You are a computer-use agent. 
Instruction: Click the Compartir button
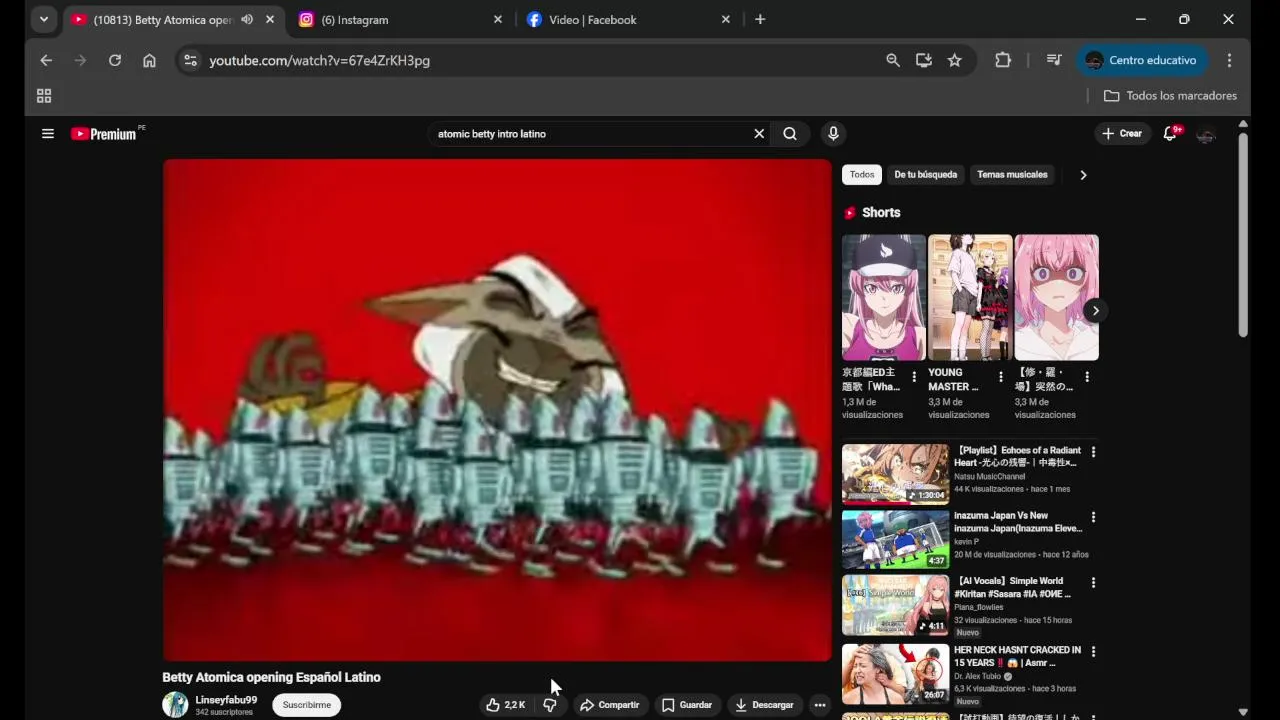pyautogui.click(x=609, y=705)
